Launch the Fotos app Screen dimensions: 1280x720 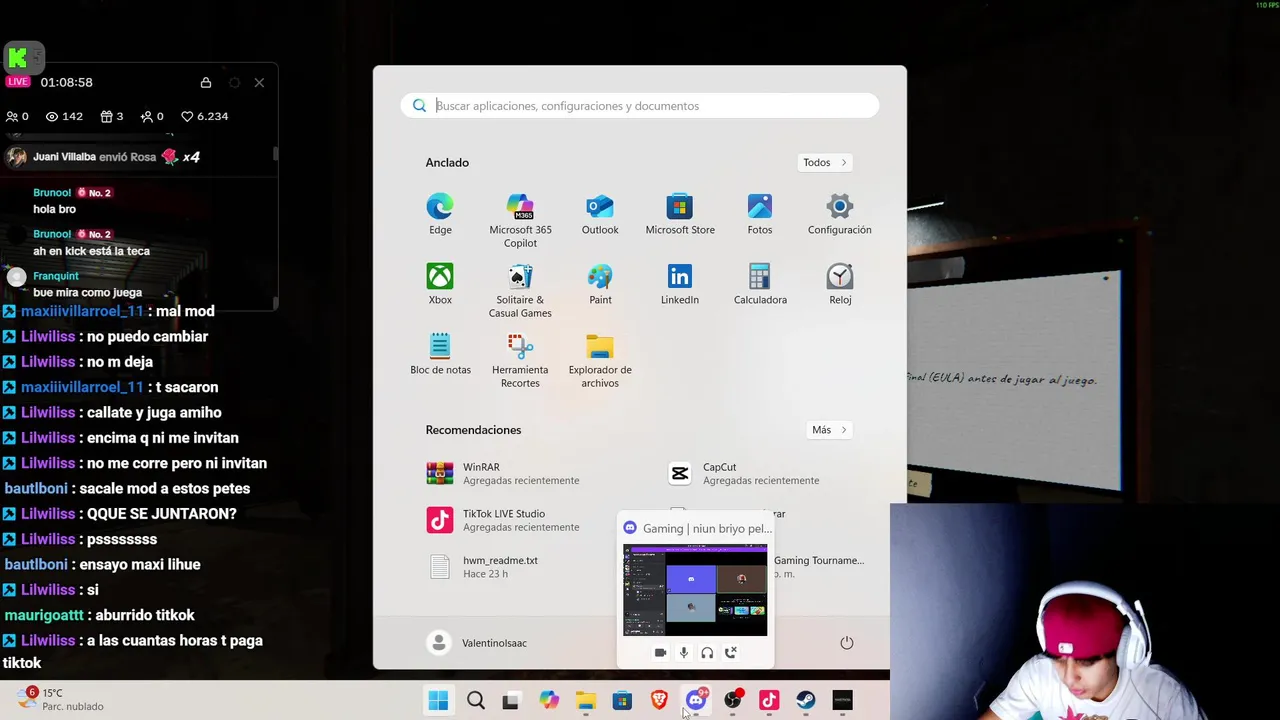point(760,215)
